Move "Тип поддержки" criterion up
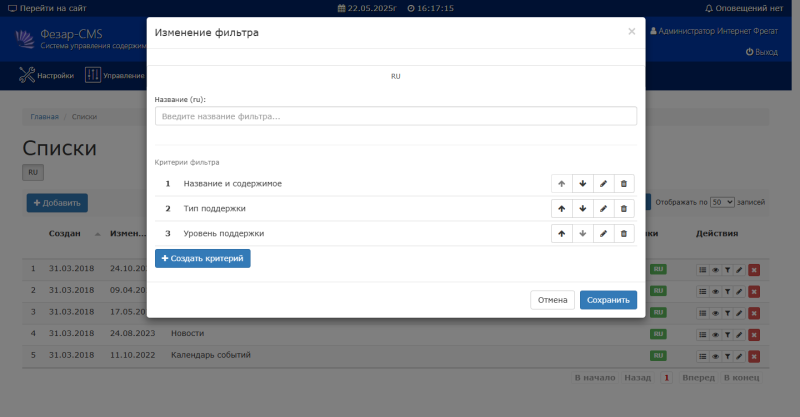The height and width of the screenshot is (417, 800). [x=561, y=208]
